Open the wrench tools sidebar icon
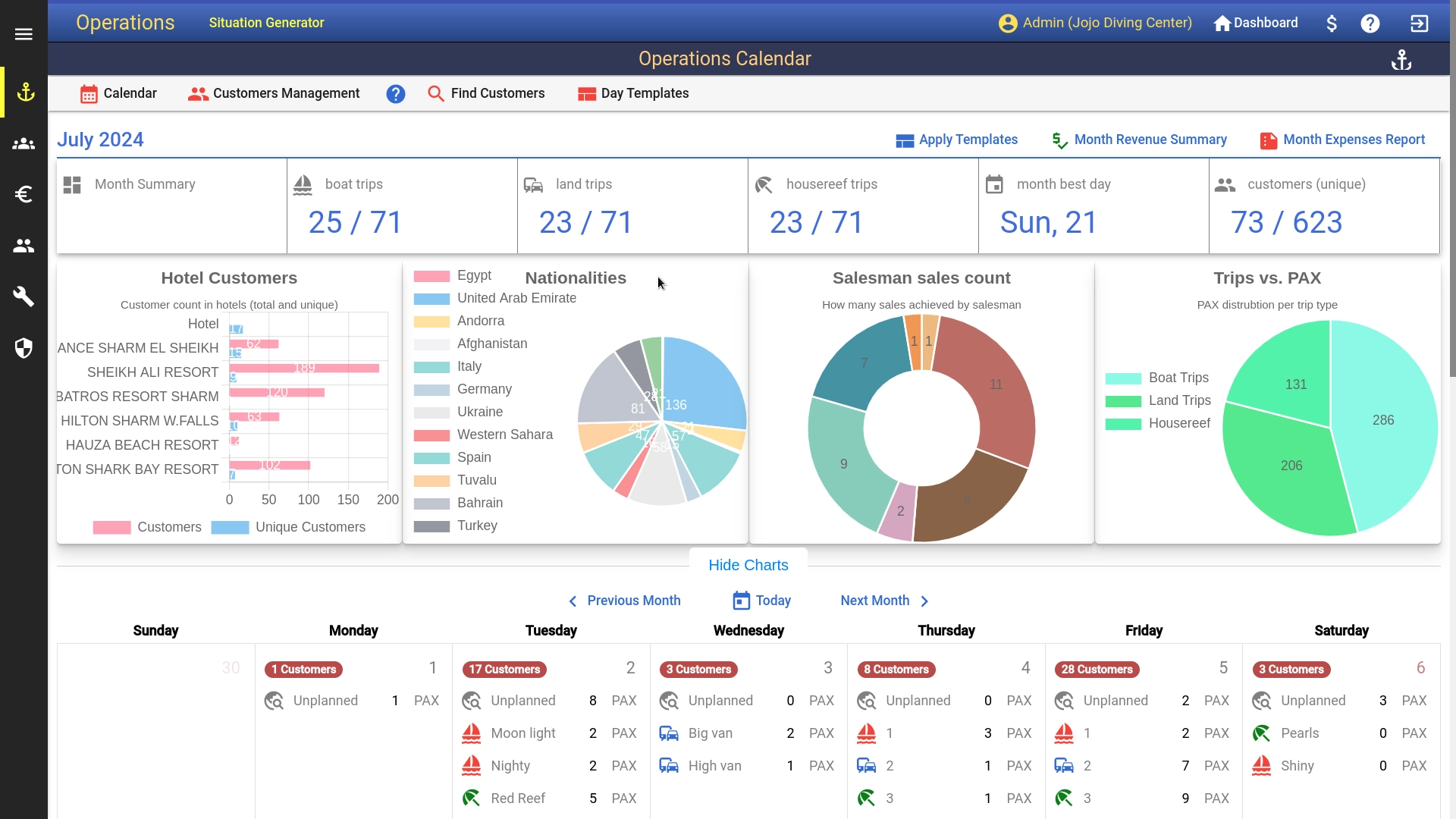Viewport: 1456px width, 819px height. coord(24,297)
